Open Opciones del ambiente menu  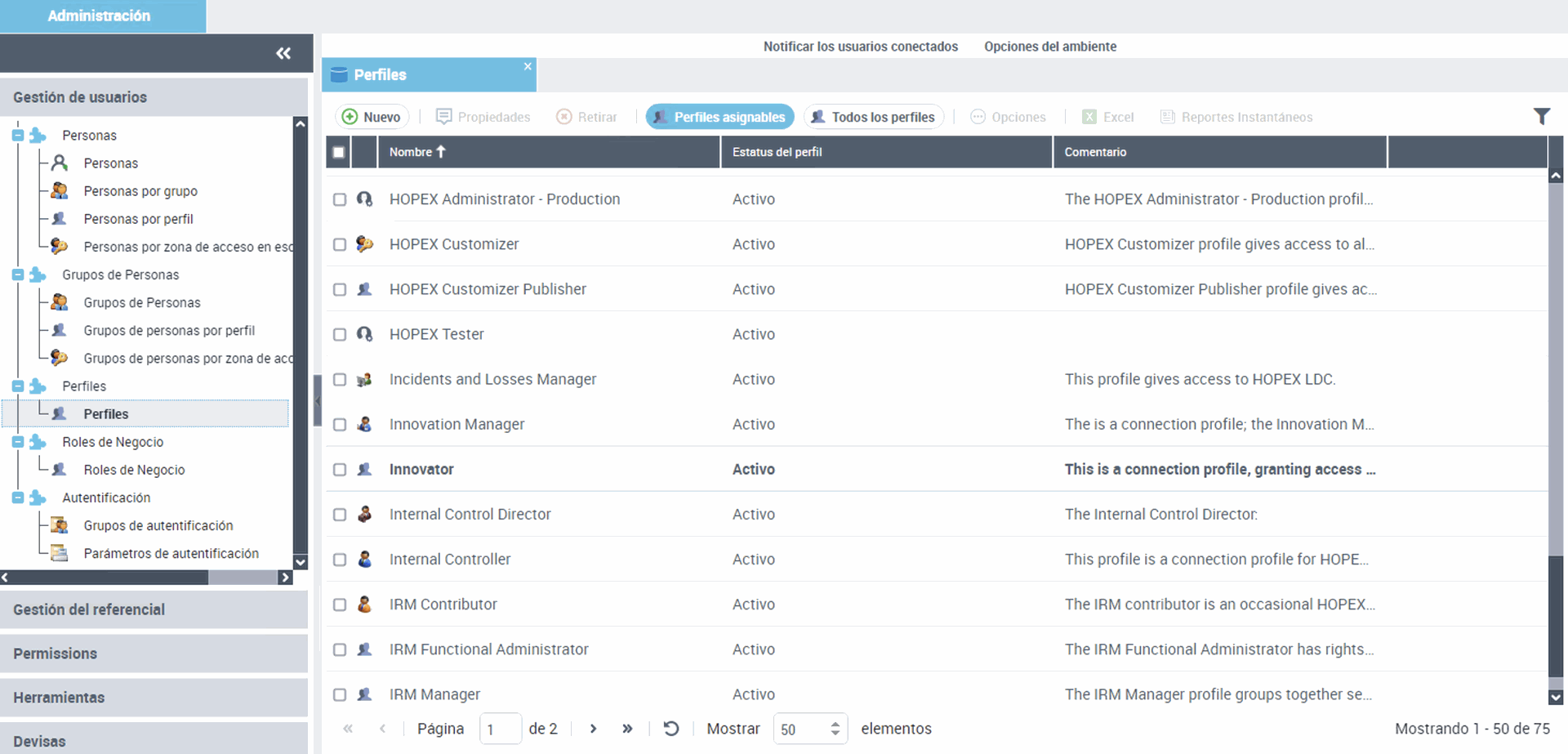click(x=1050, y=47)
